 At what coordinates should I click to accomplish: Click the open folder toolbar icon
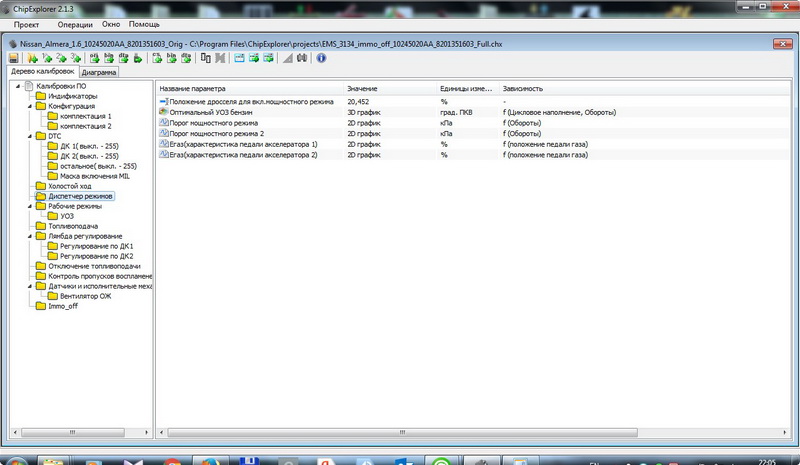pyautogui.click(x=33, y=58)
